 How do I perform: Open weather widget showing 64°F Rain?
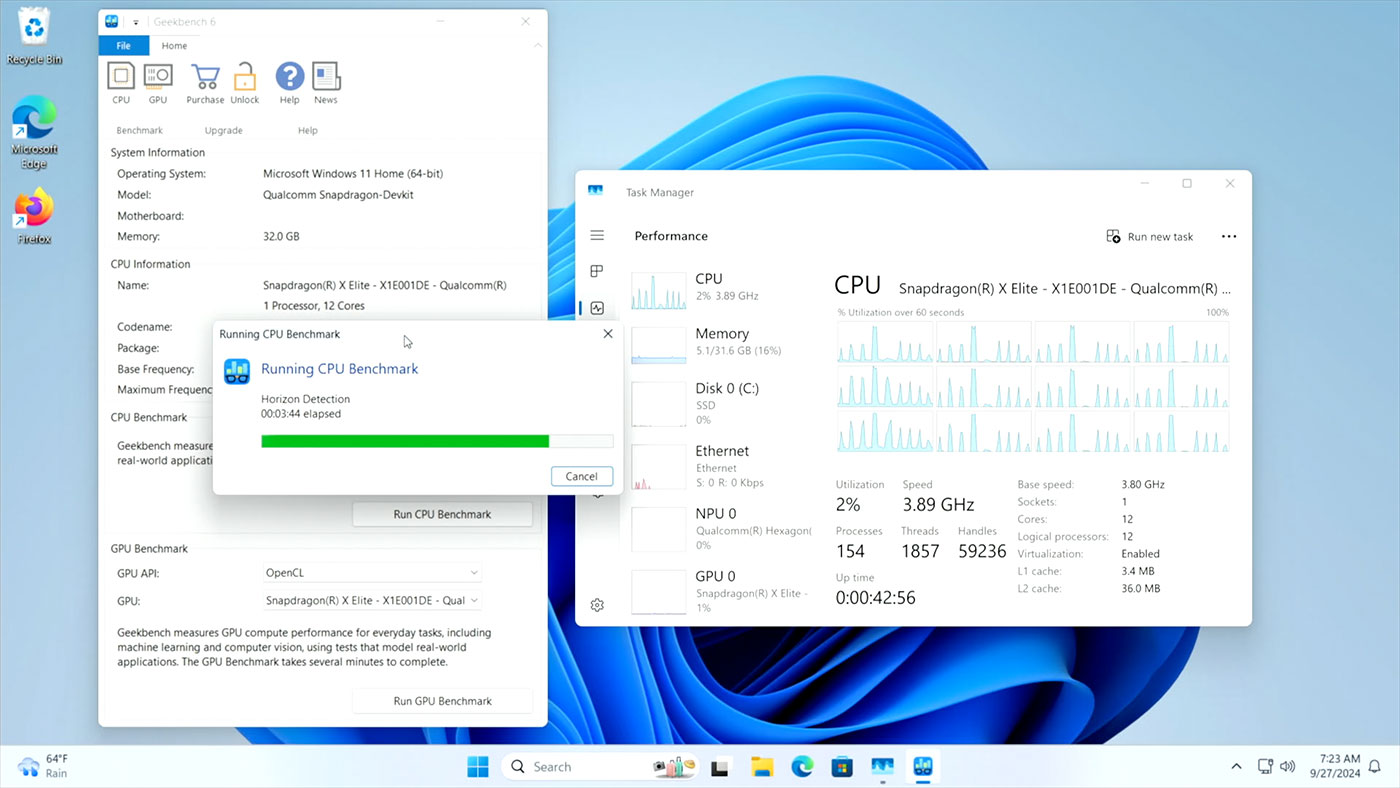tap(43, 766)
